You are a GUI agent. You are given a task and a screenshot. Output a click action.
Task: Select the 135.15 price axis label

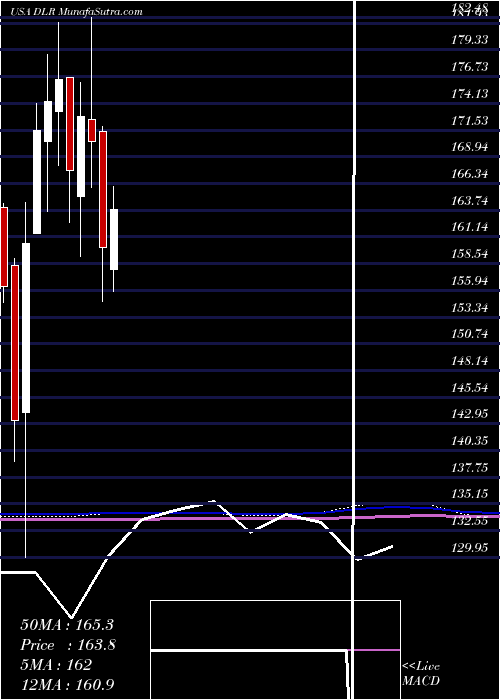pyautogui.click(x=469, y=494)
